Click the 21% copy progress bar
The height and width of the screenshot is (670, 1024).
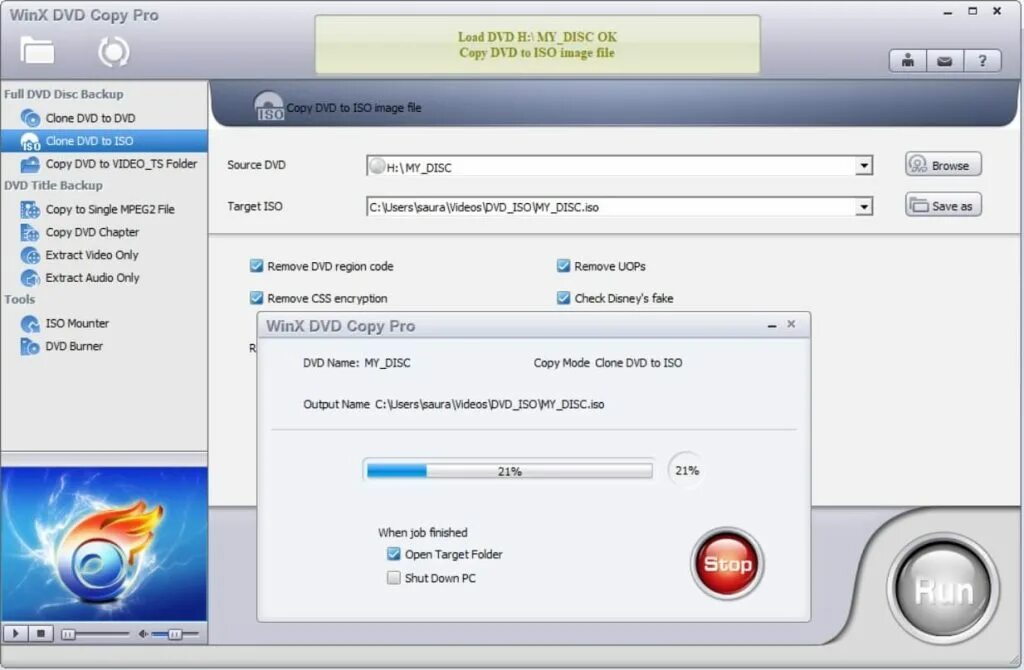509,470
